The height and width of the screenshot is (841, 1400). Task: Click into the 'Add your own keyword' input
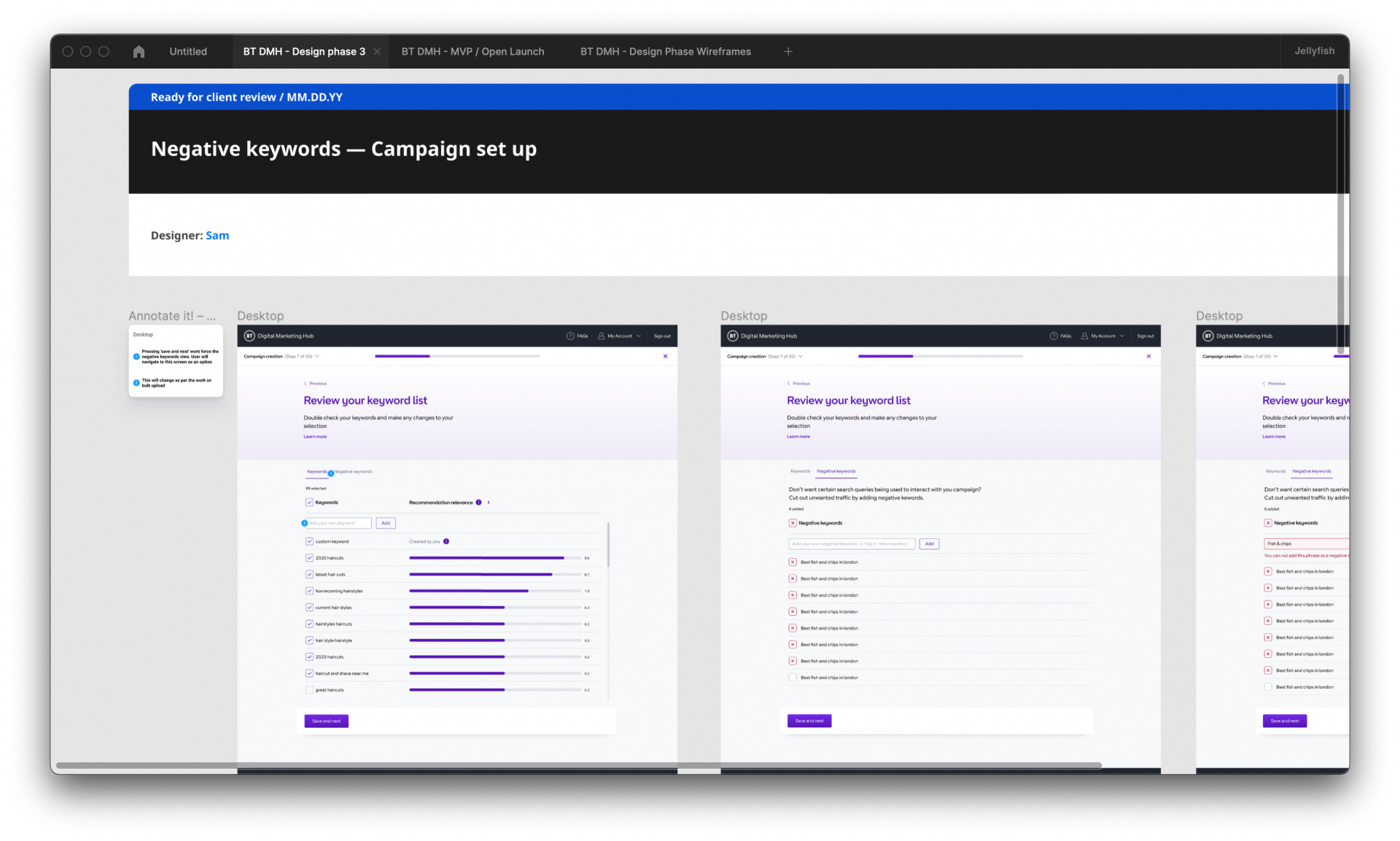338,523
